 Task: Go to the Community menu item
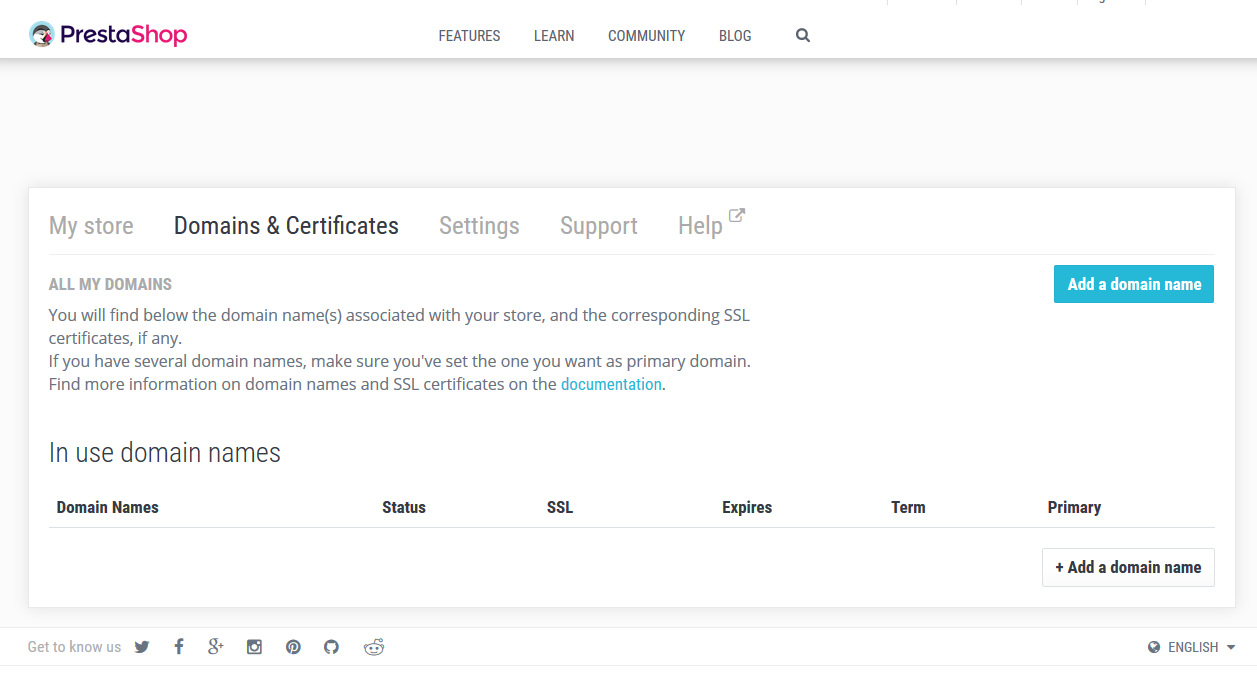pyautogui.click(x=646, y=36)
